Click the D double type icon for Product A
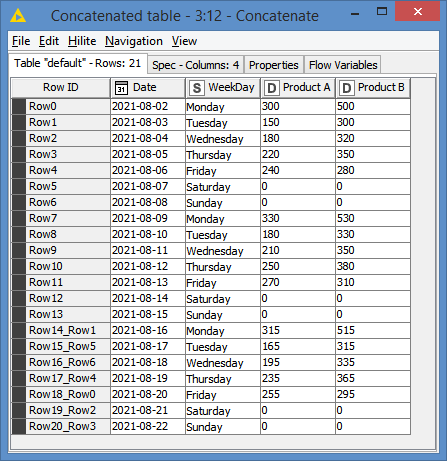Image resolution: width=447 pixels, height=461 pixels. pos(272,88)
